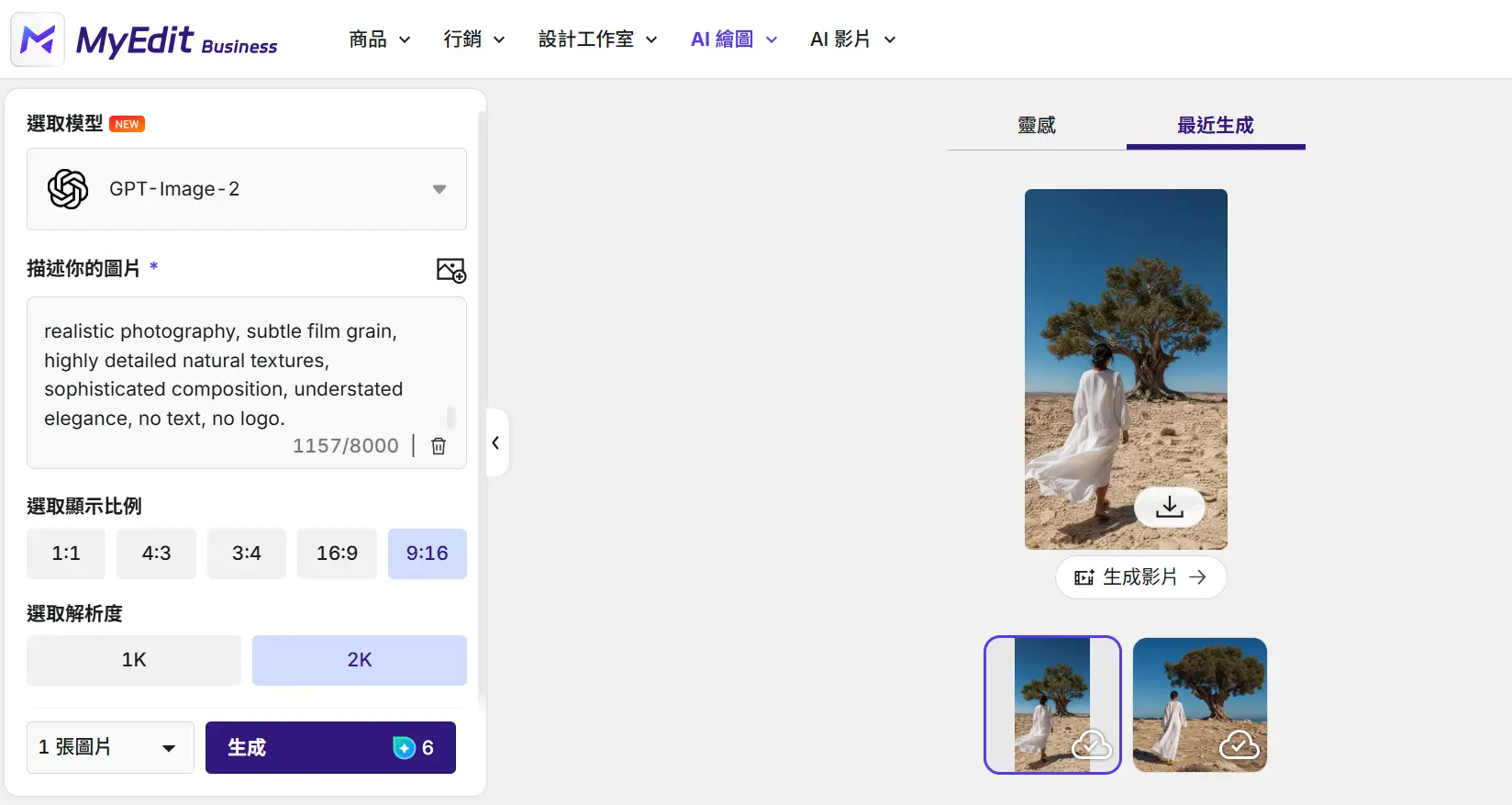1512x805 pixels.
Task: Click the 選取解析度 label
Action: [74, 614]
